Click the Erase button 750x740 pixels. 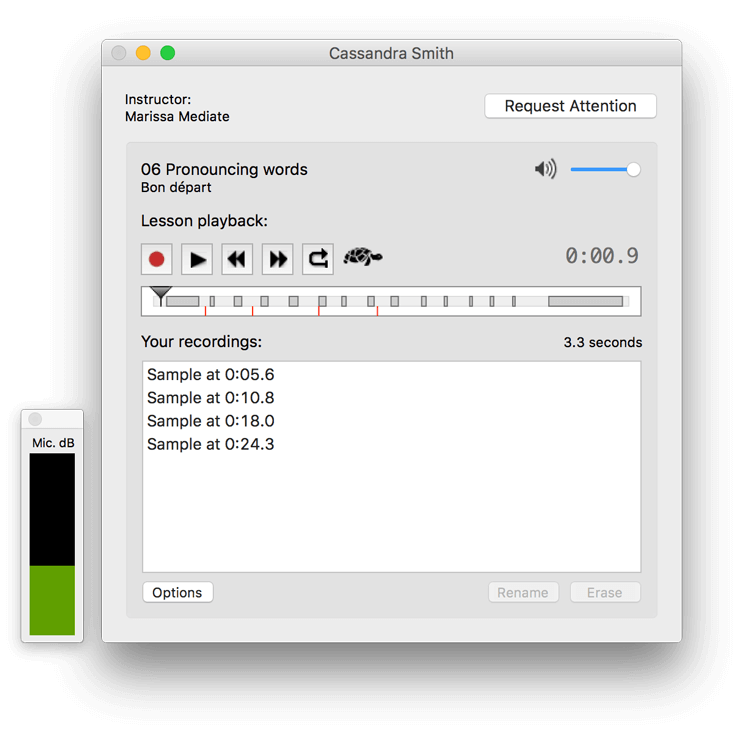[x=605, y=592]
